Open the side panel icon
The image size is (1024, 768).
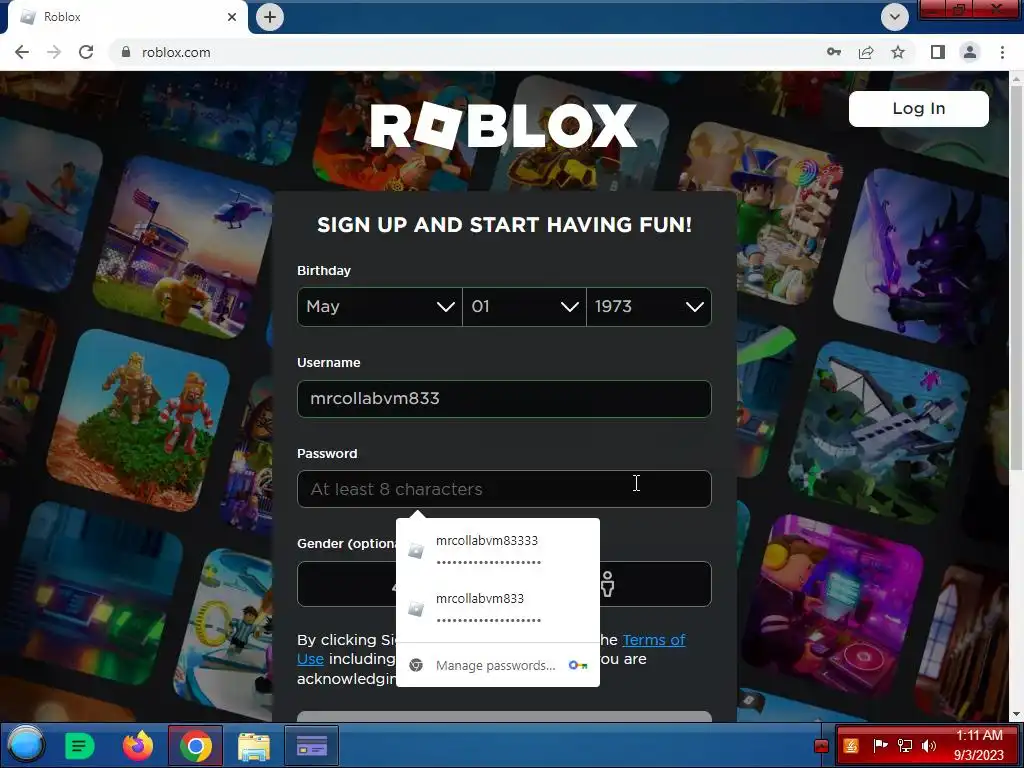click(x=938, y=52)
